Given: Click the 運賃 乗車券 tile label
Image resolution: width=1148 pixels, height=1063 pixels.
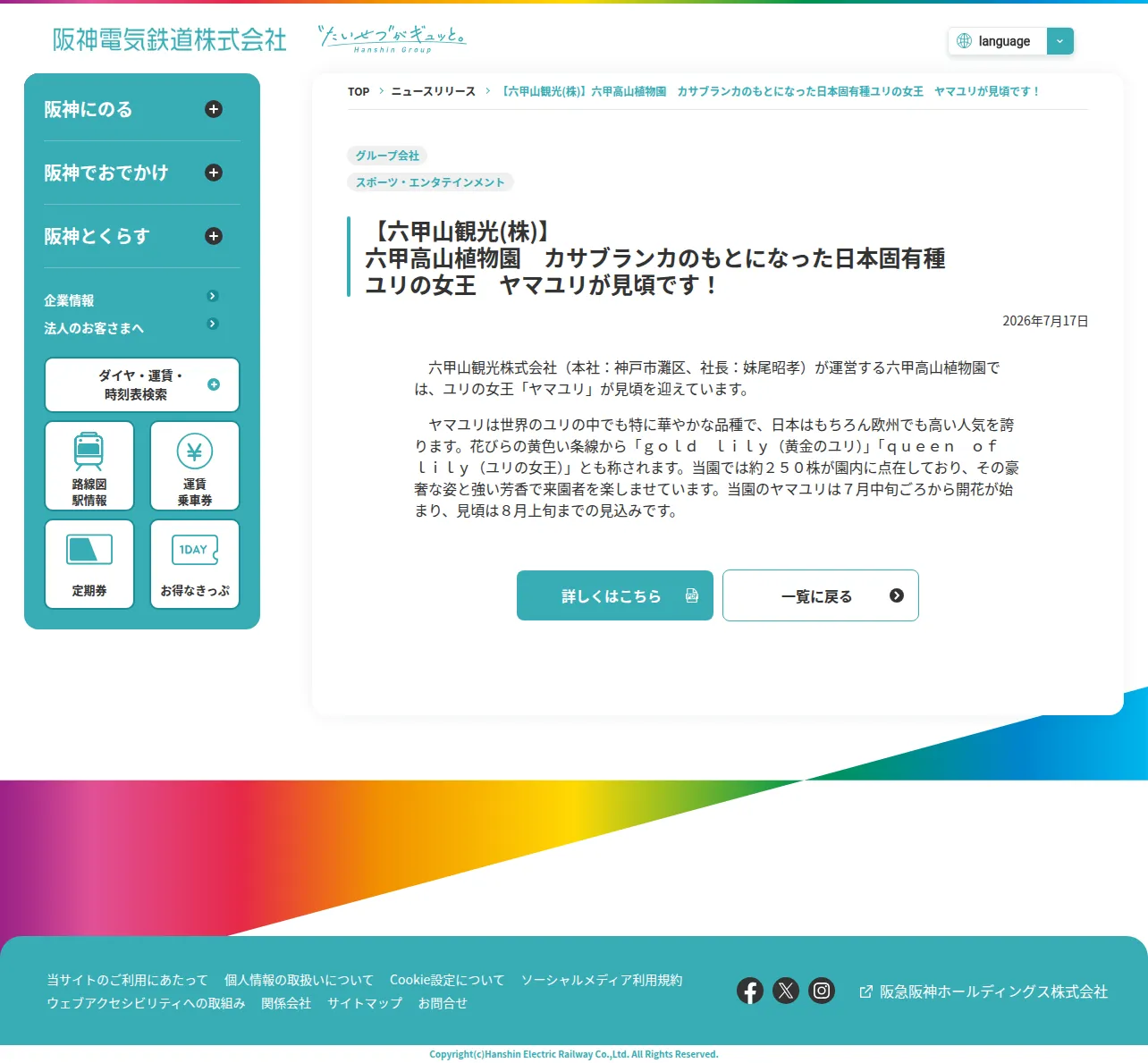Looking at the screenshot, I should point(195,493).
